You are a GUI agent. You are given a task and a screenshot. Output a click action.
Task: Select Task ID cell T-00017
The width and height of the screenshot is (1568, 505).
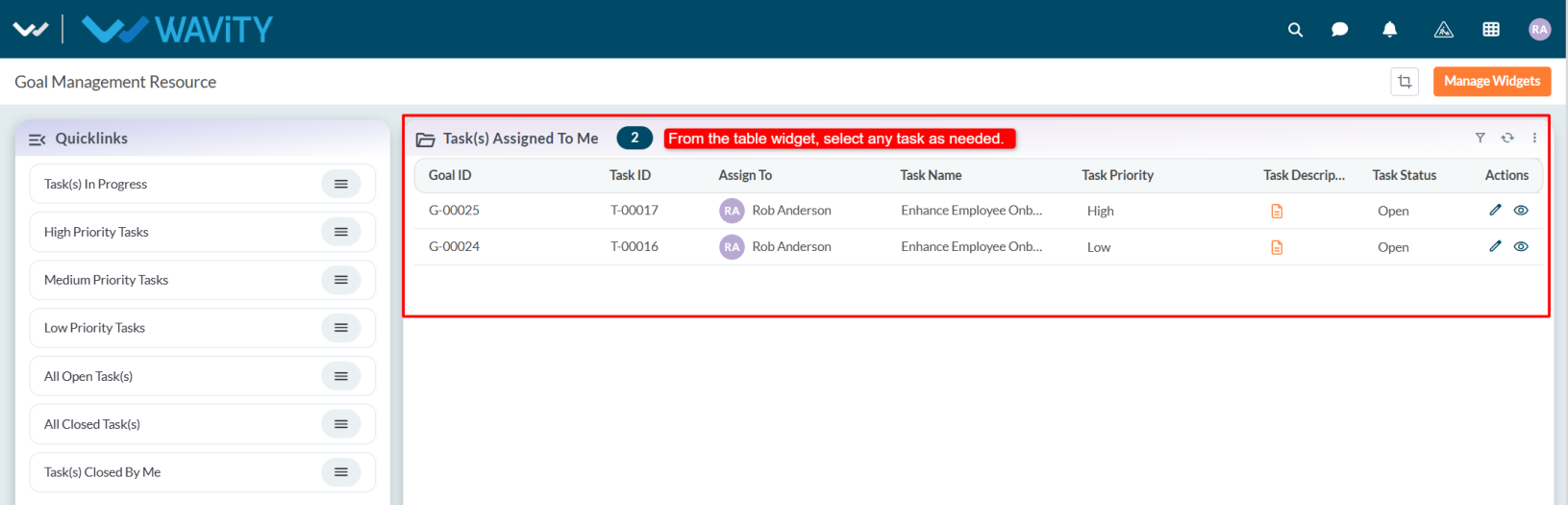pyautogui.click(x=635, y=210)
